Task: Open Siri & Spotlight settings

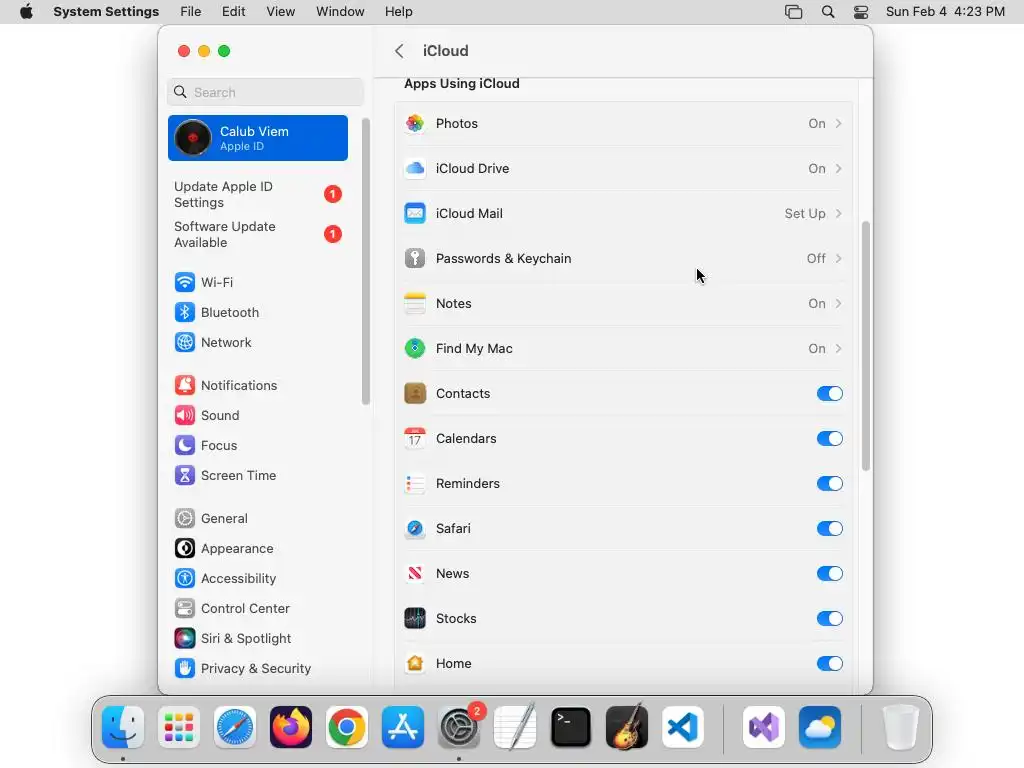Action: point(258,639)
